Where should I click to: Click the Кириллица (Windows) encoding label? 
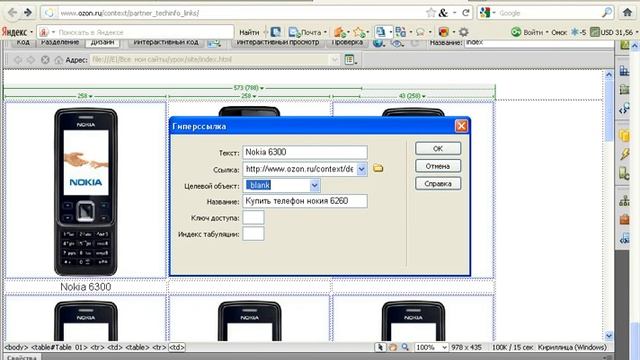coord(572,347)
